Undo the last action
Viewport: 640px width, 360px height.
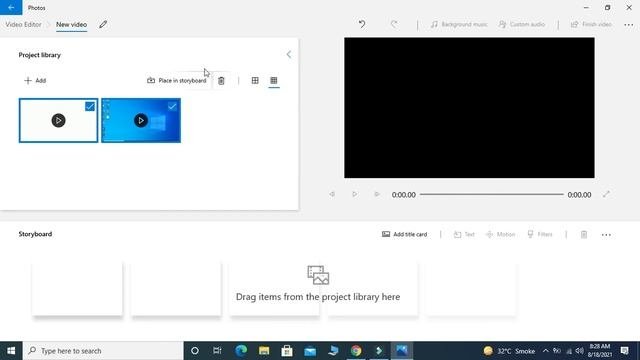coord(362,24)
